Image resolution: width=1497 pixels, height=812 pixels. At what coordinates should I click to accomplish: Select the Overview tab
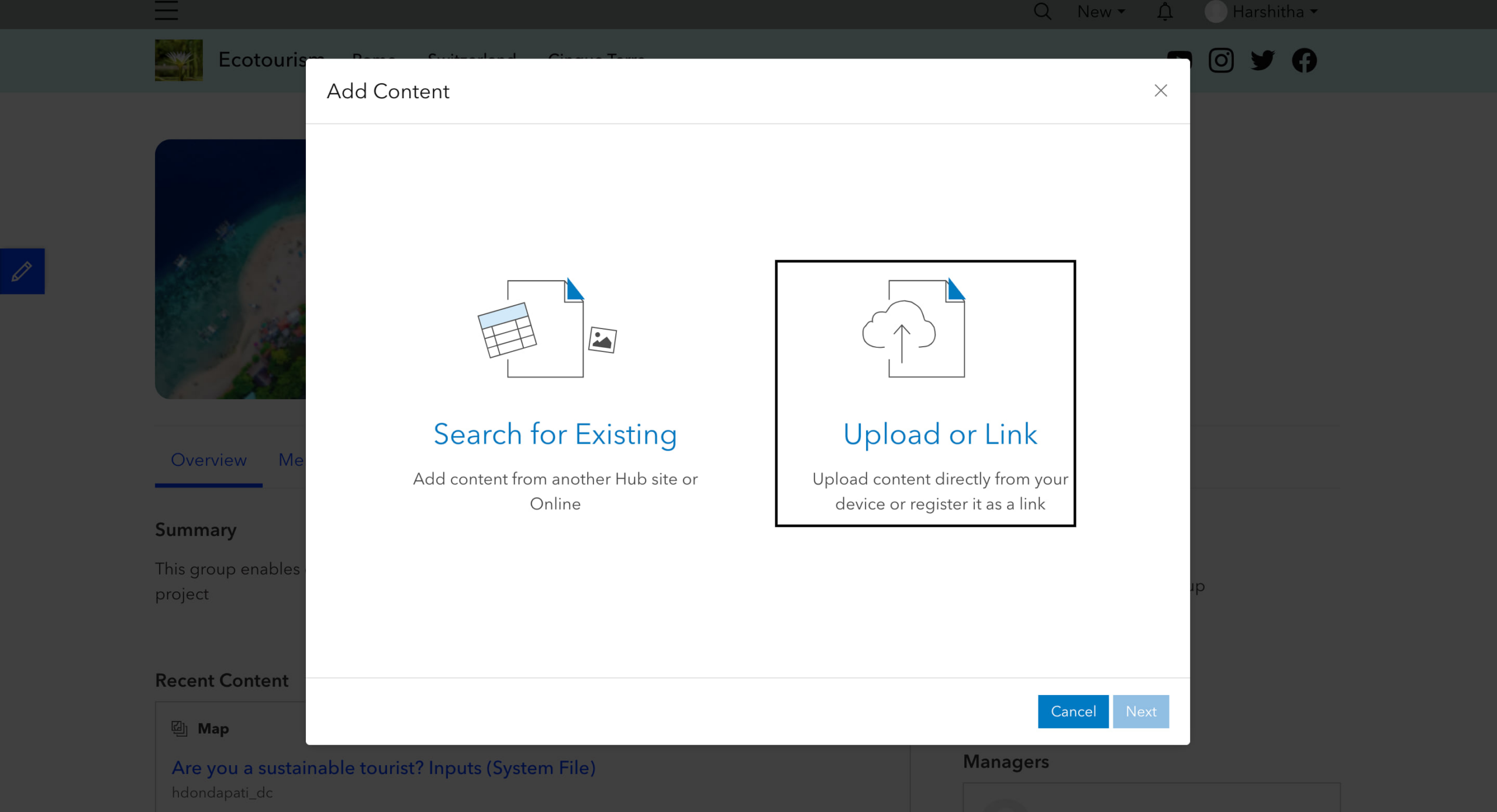point(208,459)
